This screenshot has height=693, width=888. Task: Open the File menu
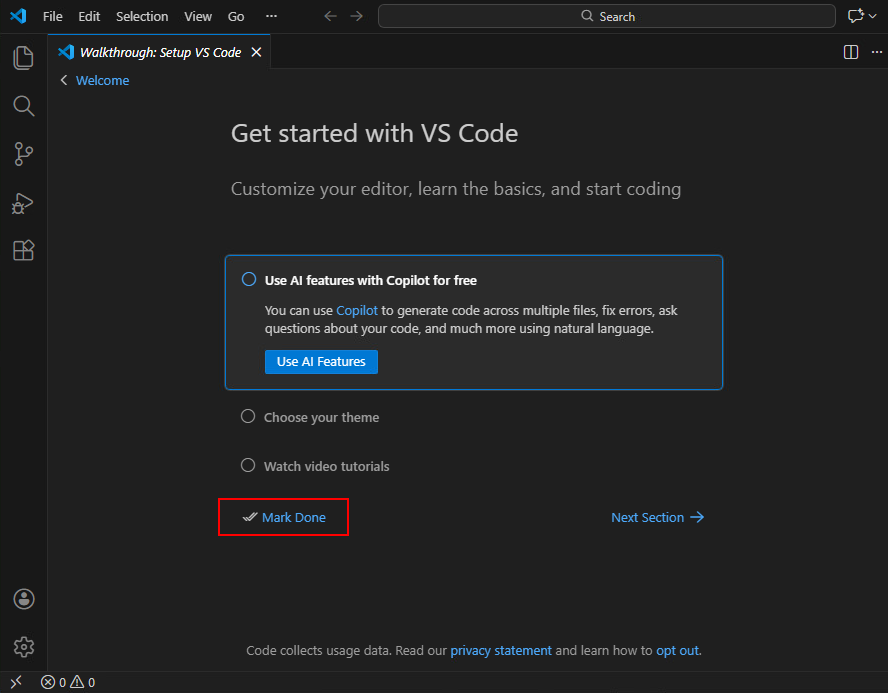[x=52, y=16]
